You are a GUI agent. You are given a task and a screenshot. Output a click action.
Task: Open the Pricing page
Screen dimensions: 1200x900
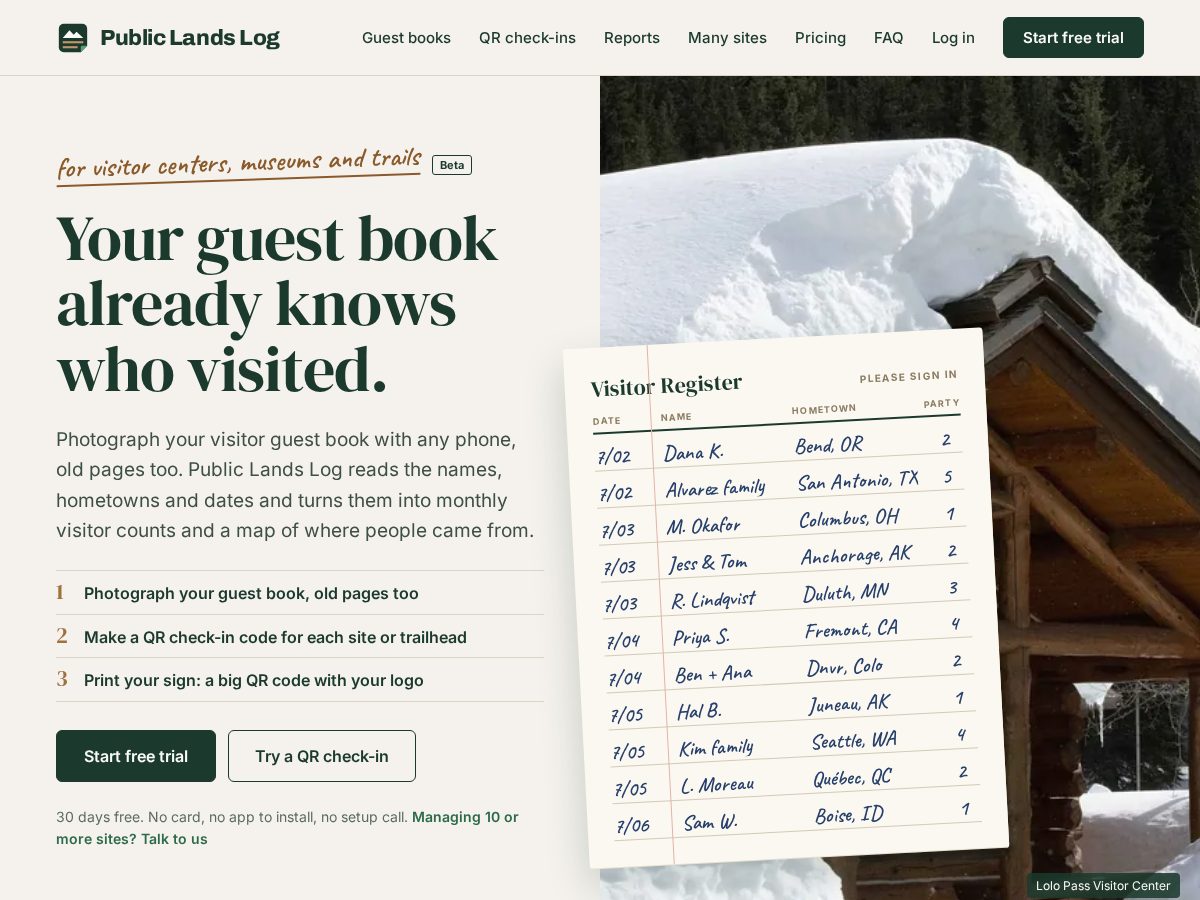tap(820, 38)
